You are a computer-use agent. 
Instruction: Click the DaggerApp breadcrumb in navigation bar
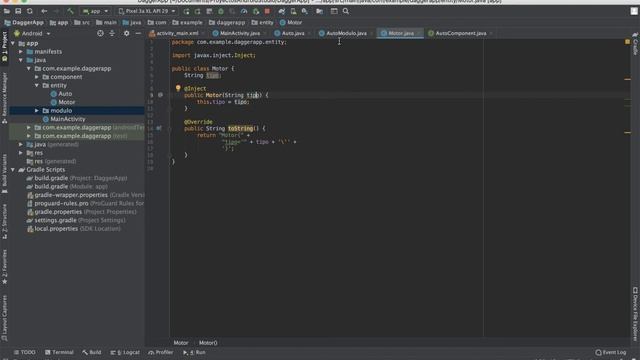click(24, 22)
